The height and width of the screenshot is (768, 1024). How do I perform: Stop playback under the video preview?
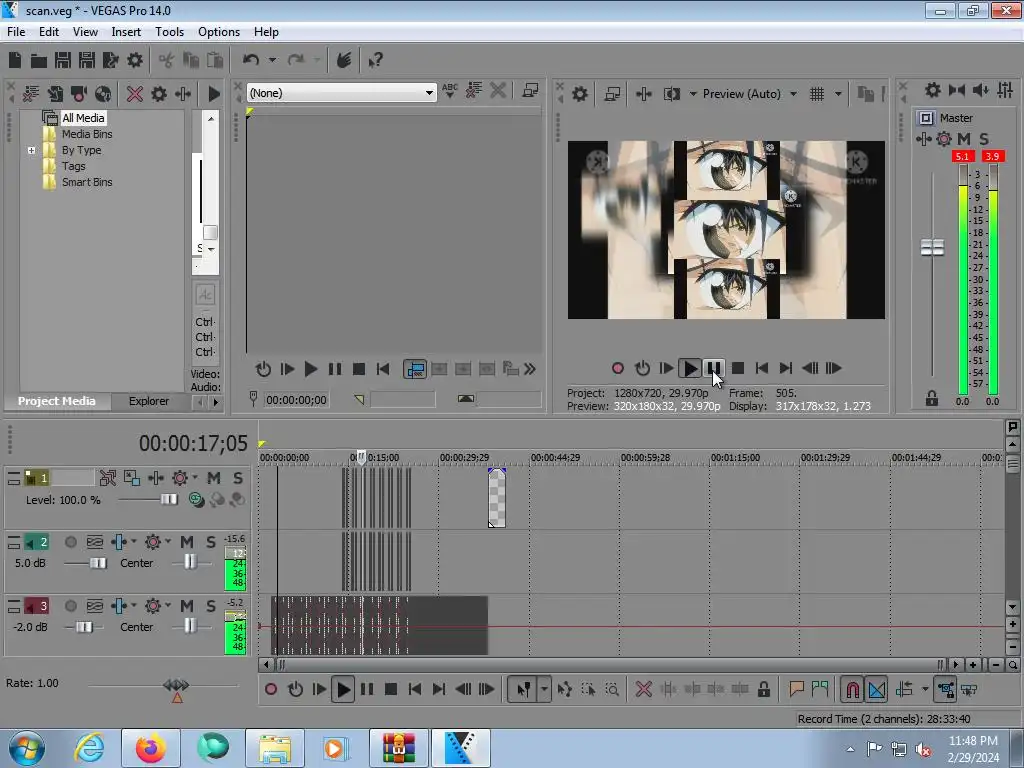738,368
